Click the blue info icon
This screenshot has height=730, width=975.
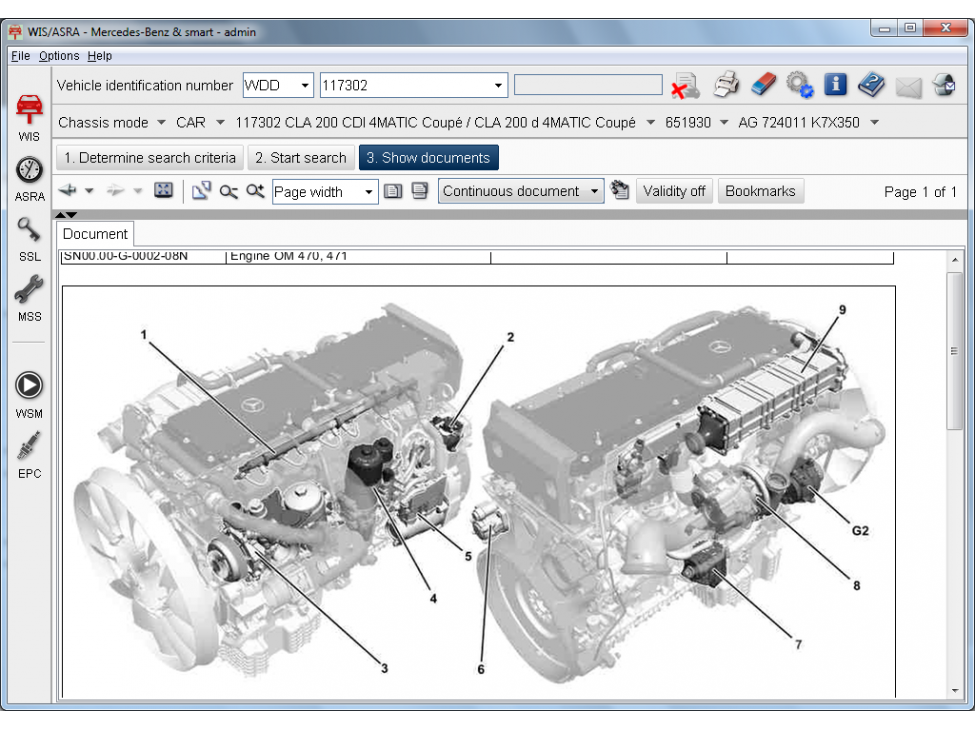pyautogui.click(x=835, y=86)
